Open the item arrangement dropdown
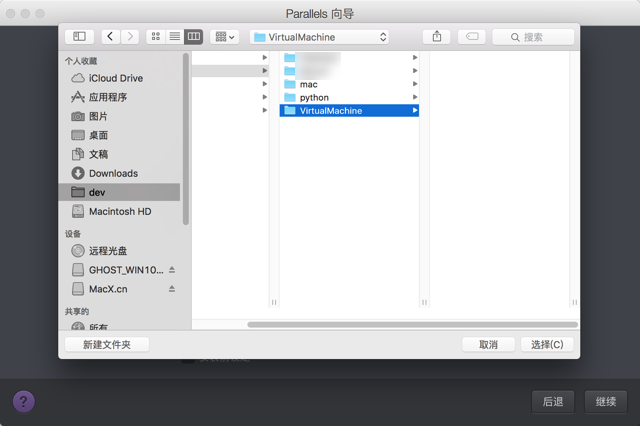 click(x=224, y=37)
